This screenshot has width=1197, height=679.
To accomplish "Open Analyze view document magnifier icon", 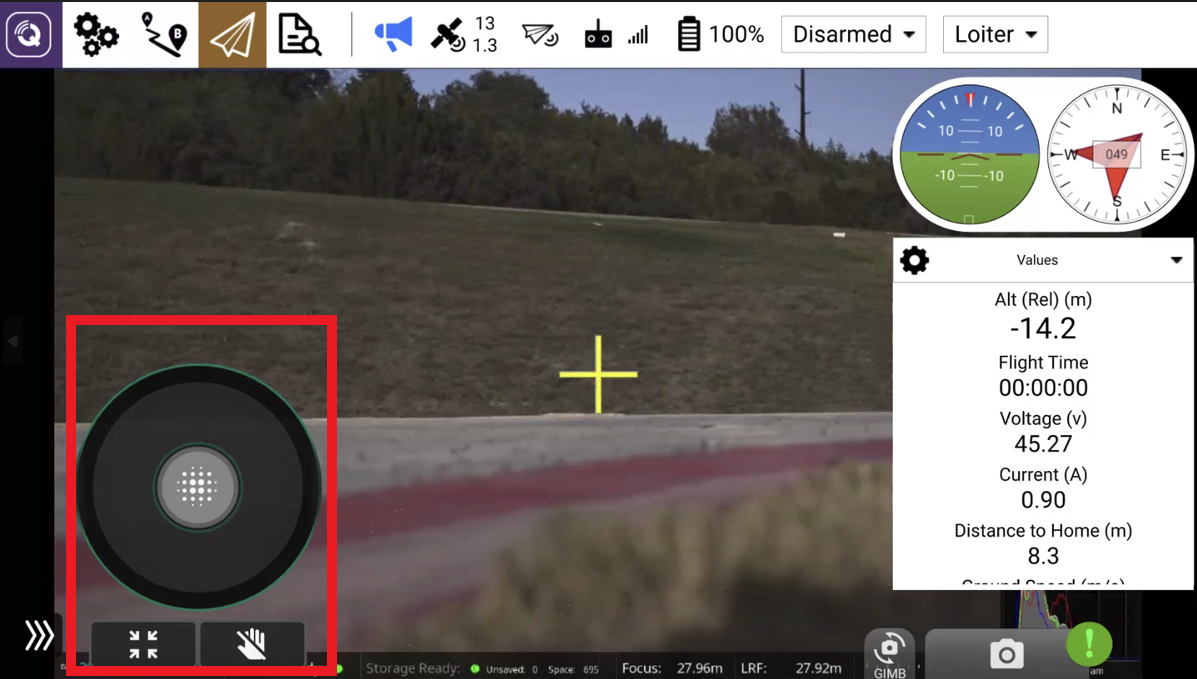I will [x=299, y=35].
